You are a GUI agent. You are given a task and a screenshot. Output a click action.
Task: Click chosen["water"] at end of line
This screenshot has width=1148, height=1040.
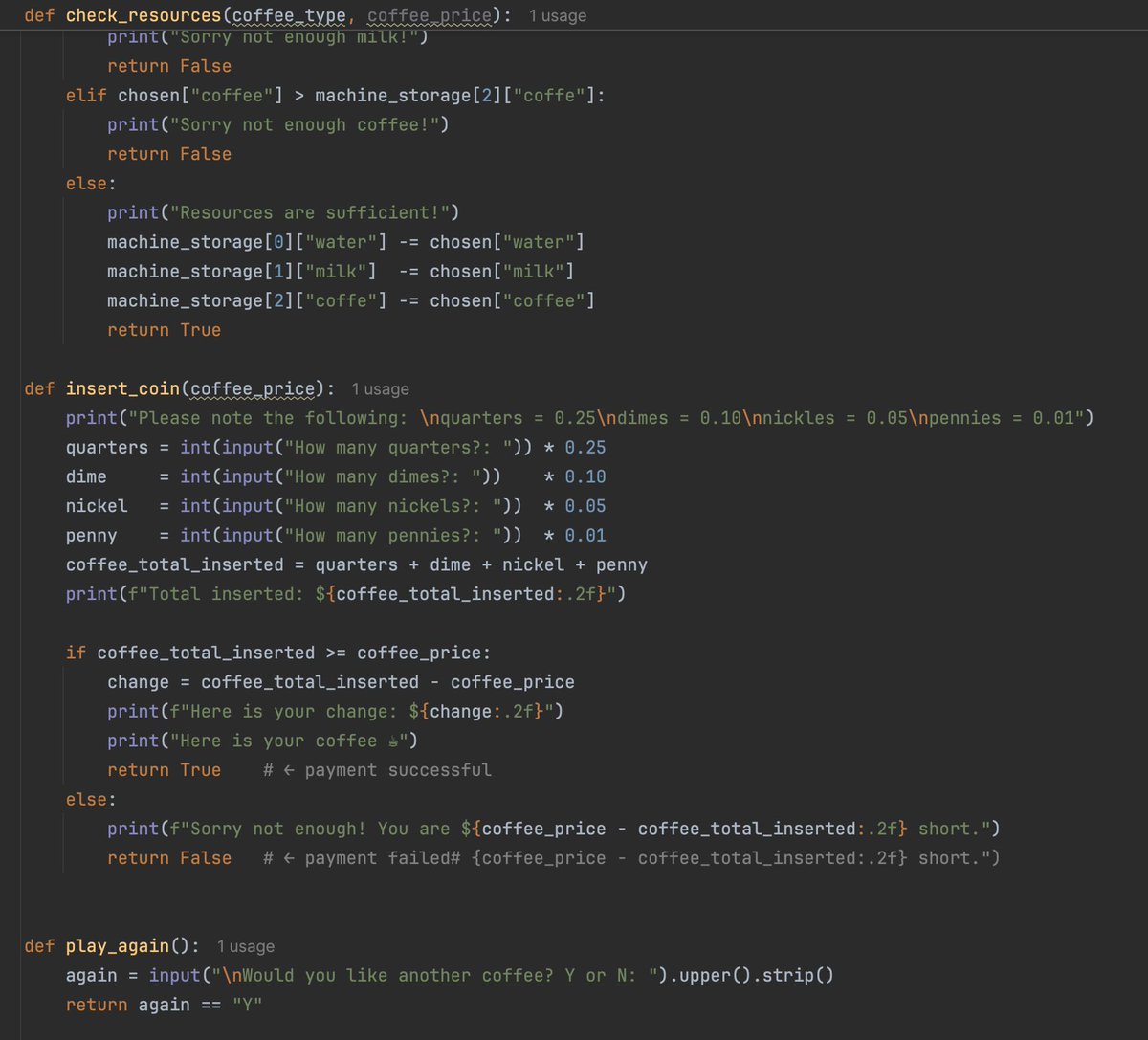click(x=507, y=242)
